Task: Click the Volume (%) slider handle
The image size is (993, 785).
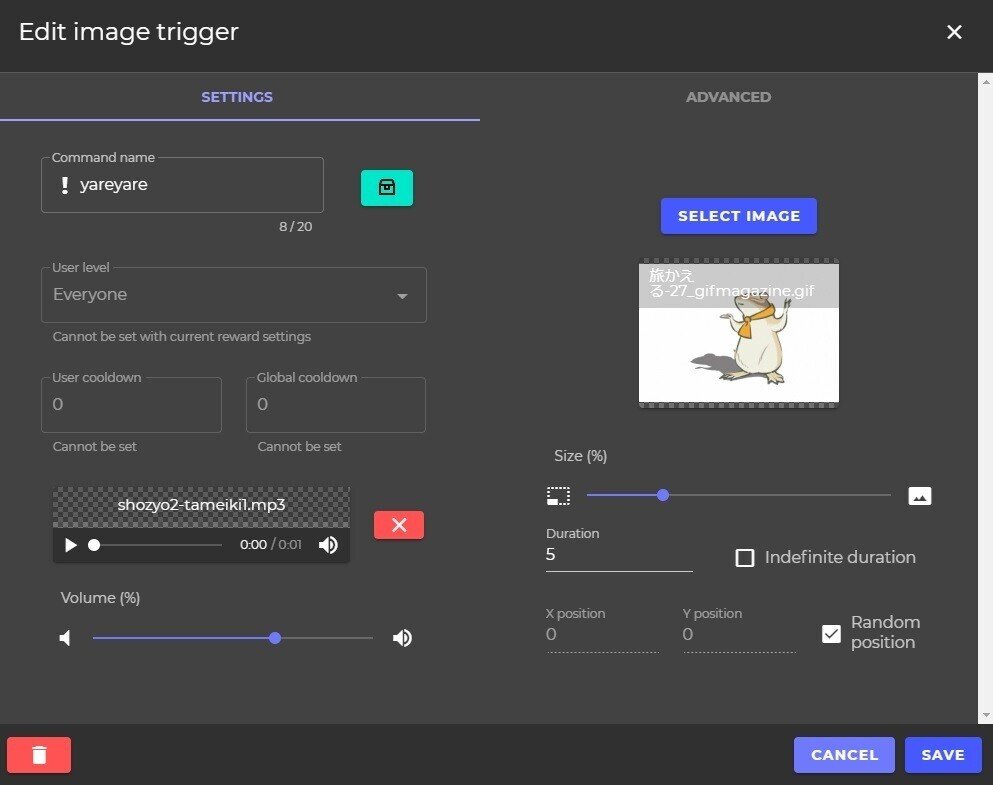Action: 275,637
